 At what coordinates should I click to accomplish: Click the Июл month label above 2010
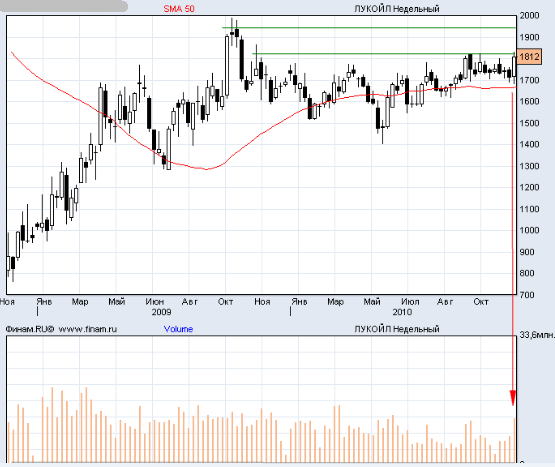[410, 302]
